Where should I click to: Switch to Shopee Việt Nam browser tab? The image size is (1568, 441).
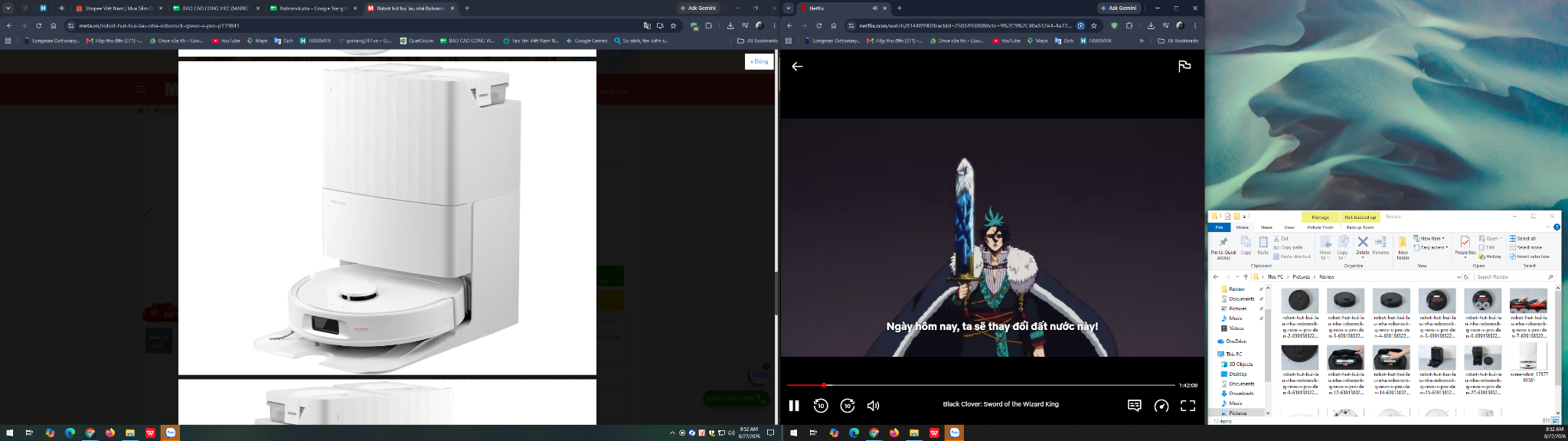[x=119, y=8]
